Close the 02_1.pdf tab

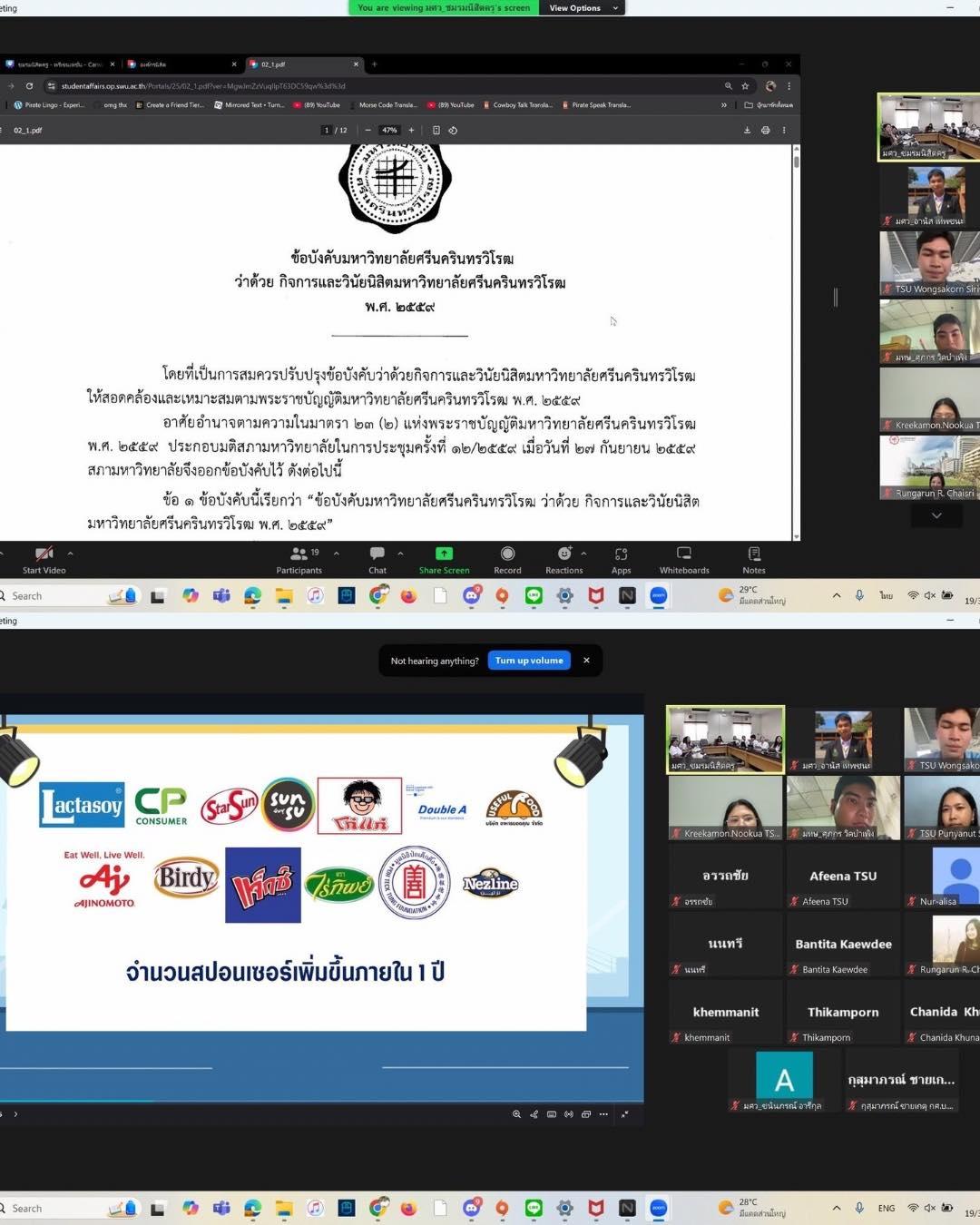357,64
